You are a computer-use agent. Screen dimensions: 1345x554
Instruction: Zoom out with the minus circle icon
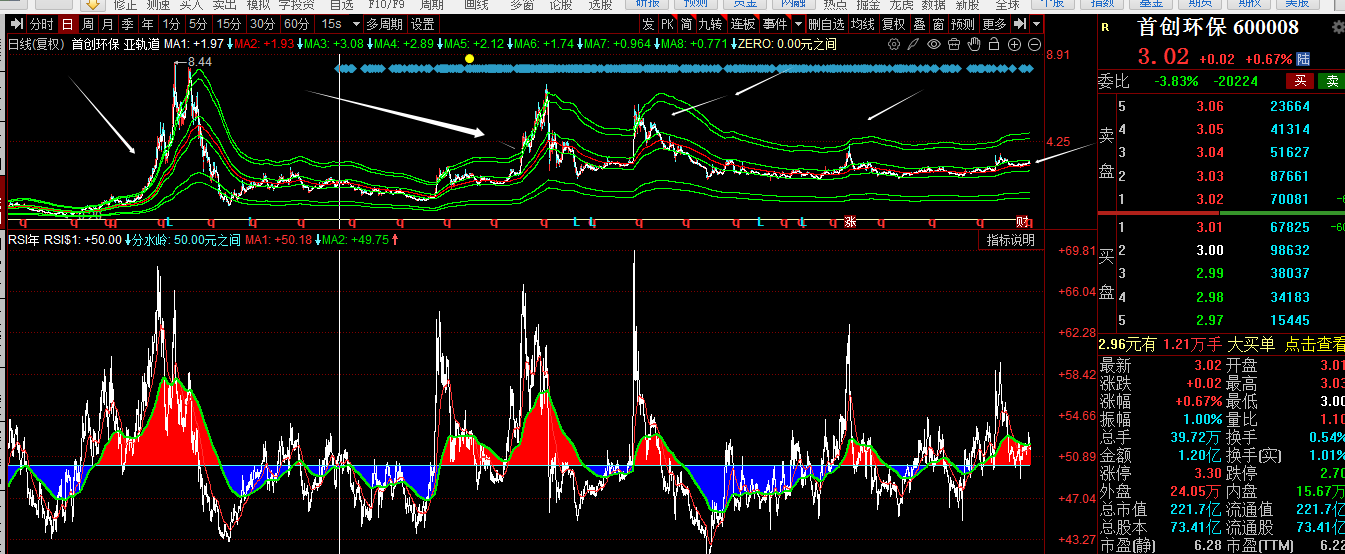click(x=1034, y=44)
